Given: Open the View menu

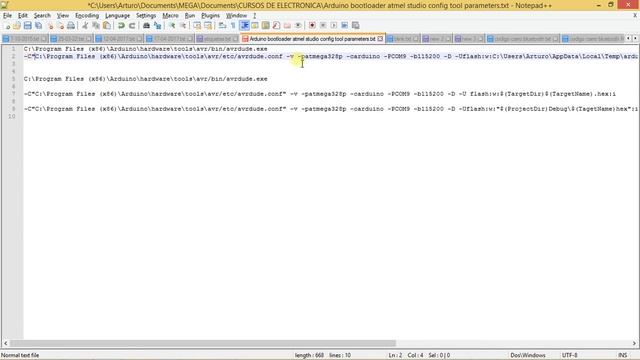Looking at the screenshot, I should click(62, 16).
